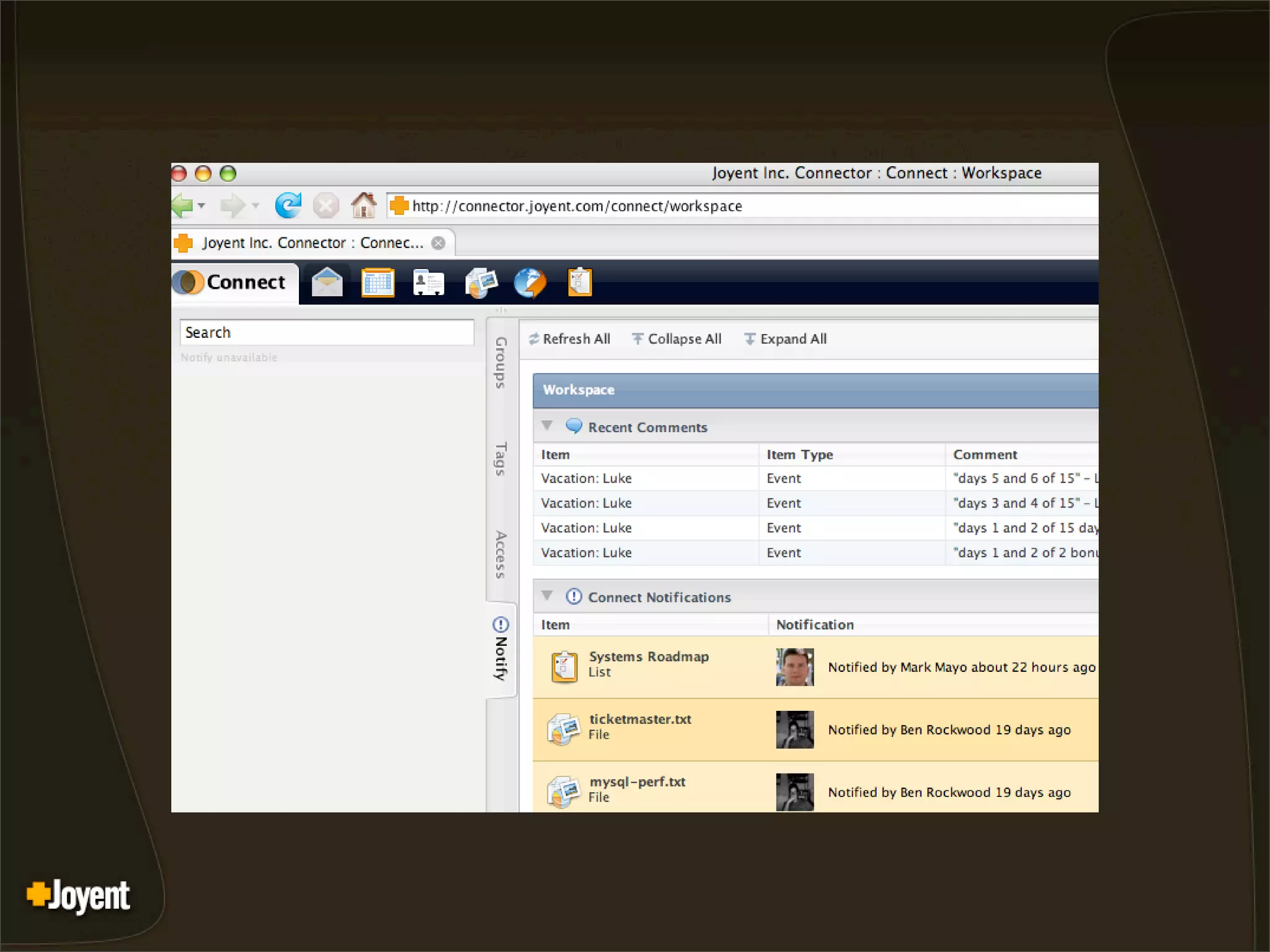This screenshot has height=952, width=1270.
Task: Click the Item column header in Recent Comments
Action: 646,455
